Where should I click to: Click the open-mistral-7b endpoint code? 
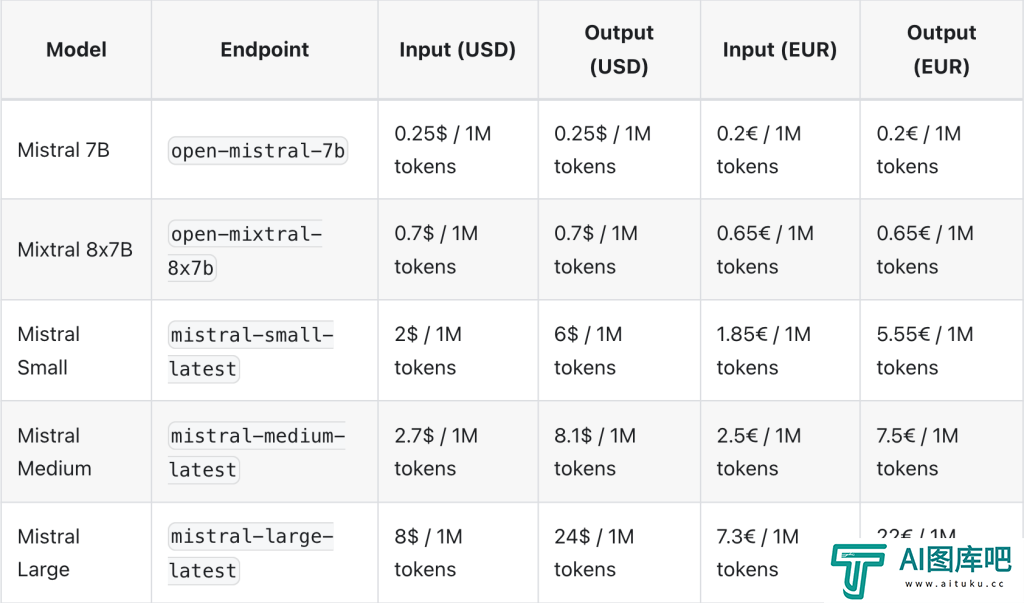click(x=258, y=151)
